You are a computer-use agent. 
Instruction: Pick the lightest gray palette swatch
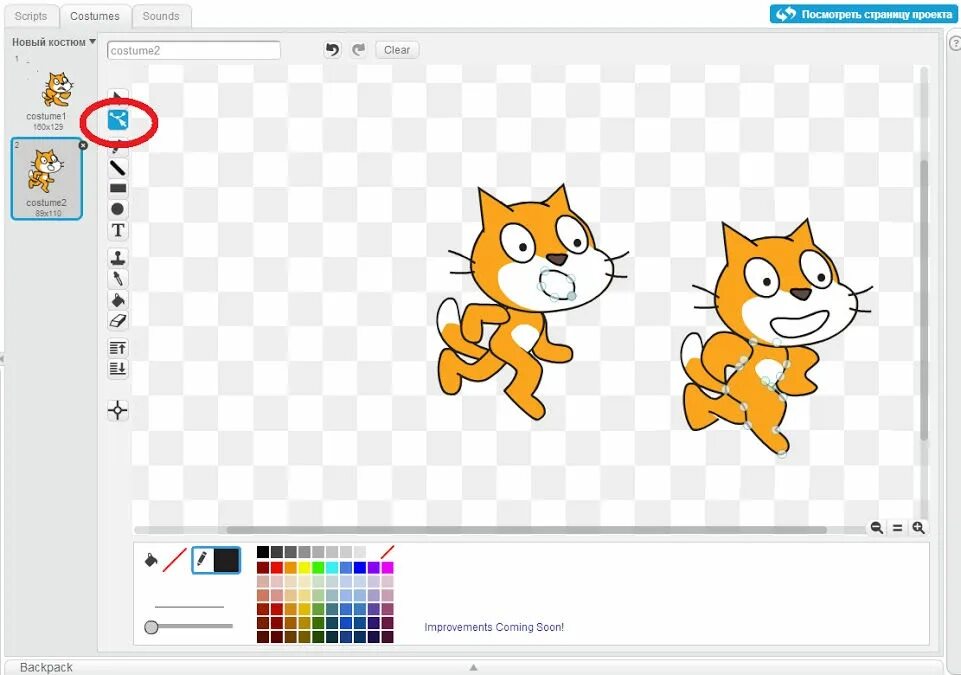360,552
